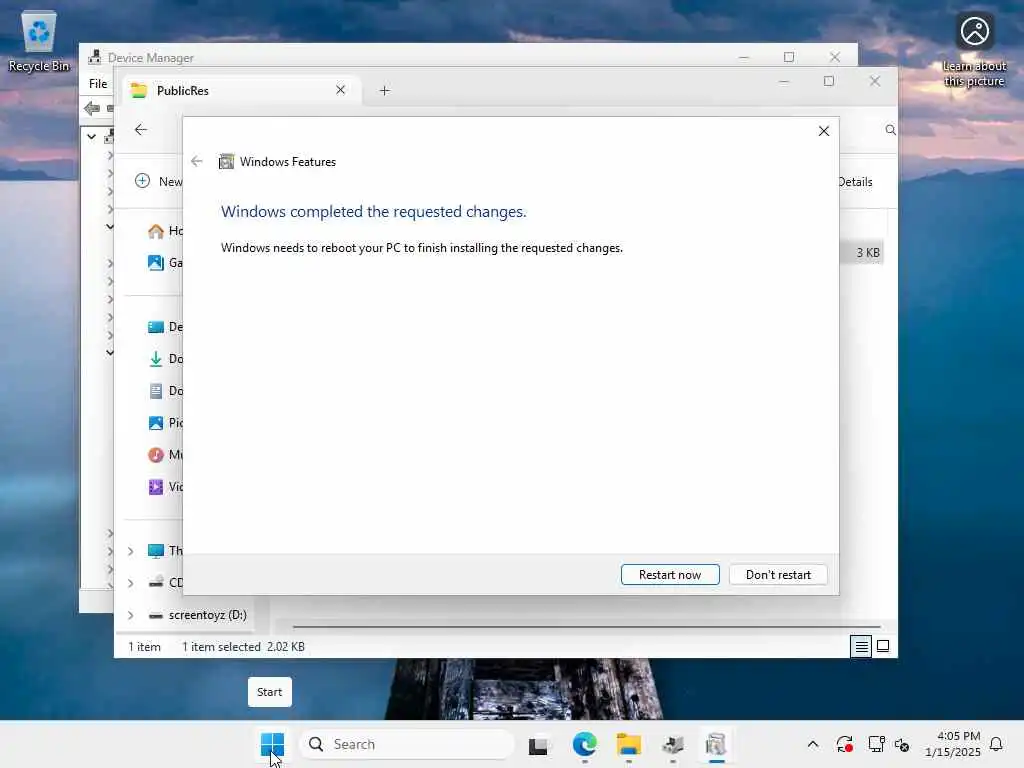Close the Windows Features dialog
This screenshot has height=768, width=1024.
(x=824, y=131)
